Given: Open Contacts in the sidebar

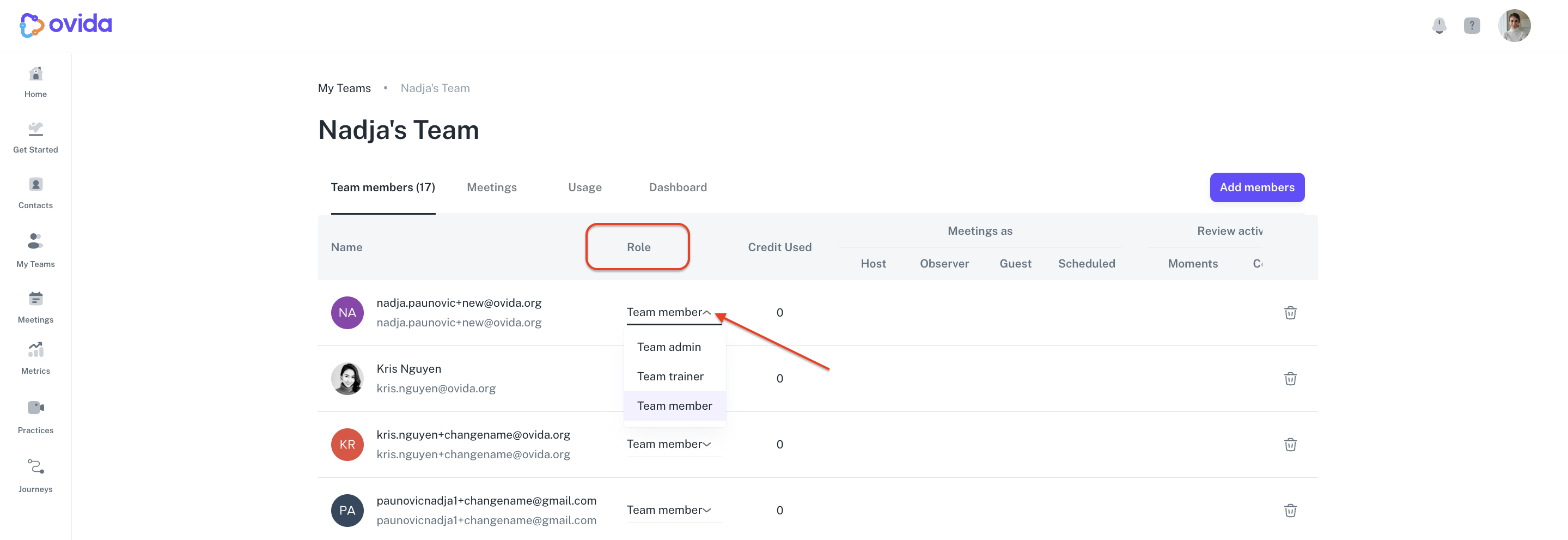Looking at the screenshot, I should point(35,193).
